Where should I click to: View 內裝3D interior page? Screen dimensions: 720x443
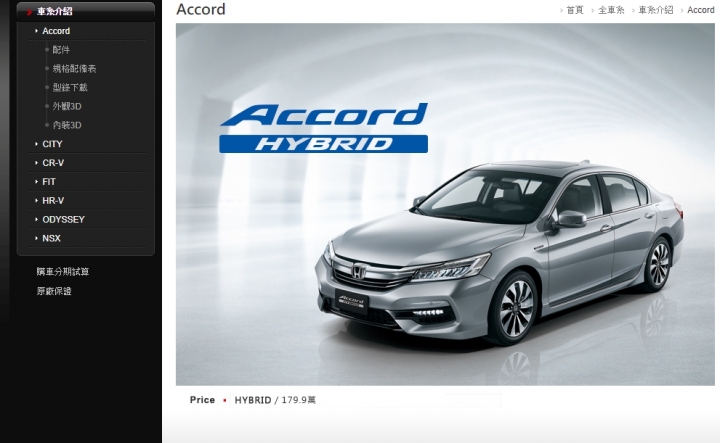pos(67,125)
